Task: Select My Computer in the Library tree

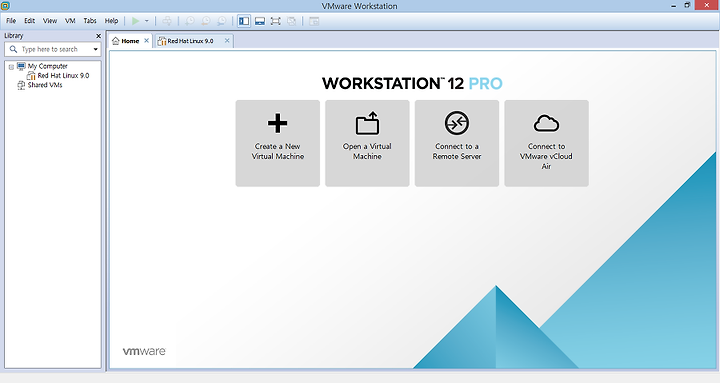Action: [47, 66]
